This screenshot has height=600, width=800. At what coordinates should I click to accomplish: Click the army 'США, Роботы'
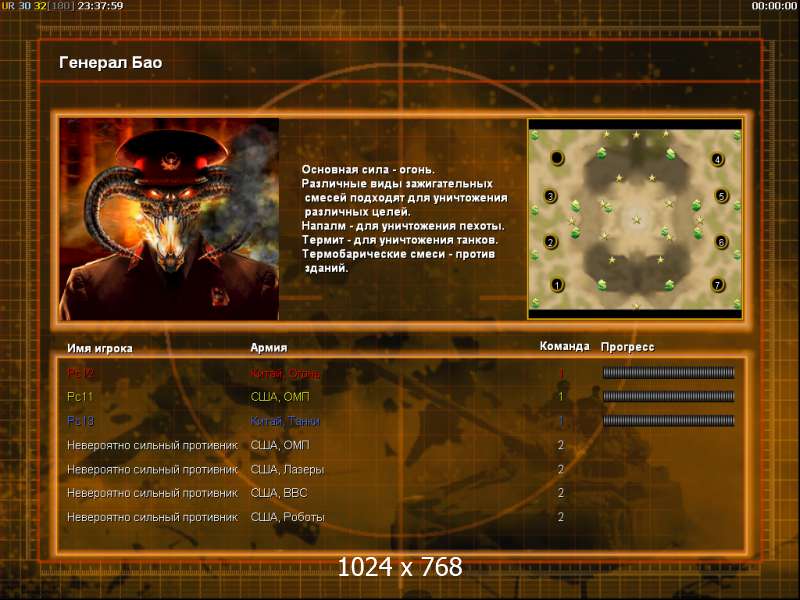(287, 517)
